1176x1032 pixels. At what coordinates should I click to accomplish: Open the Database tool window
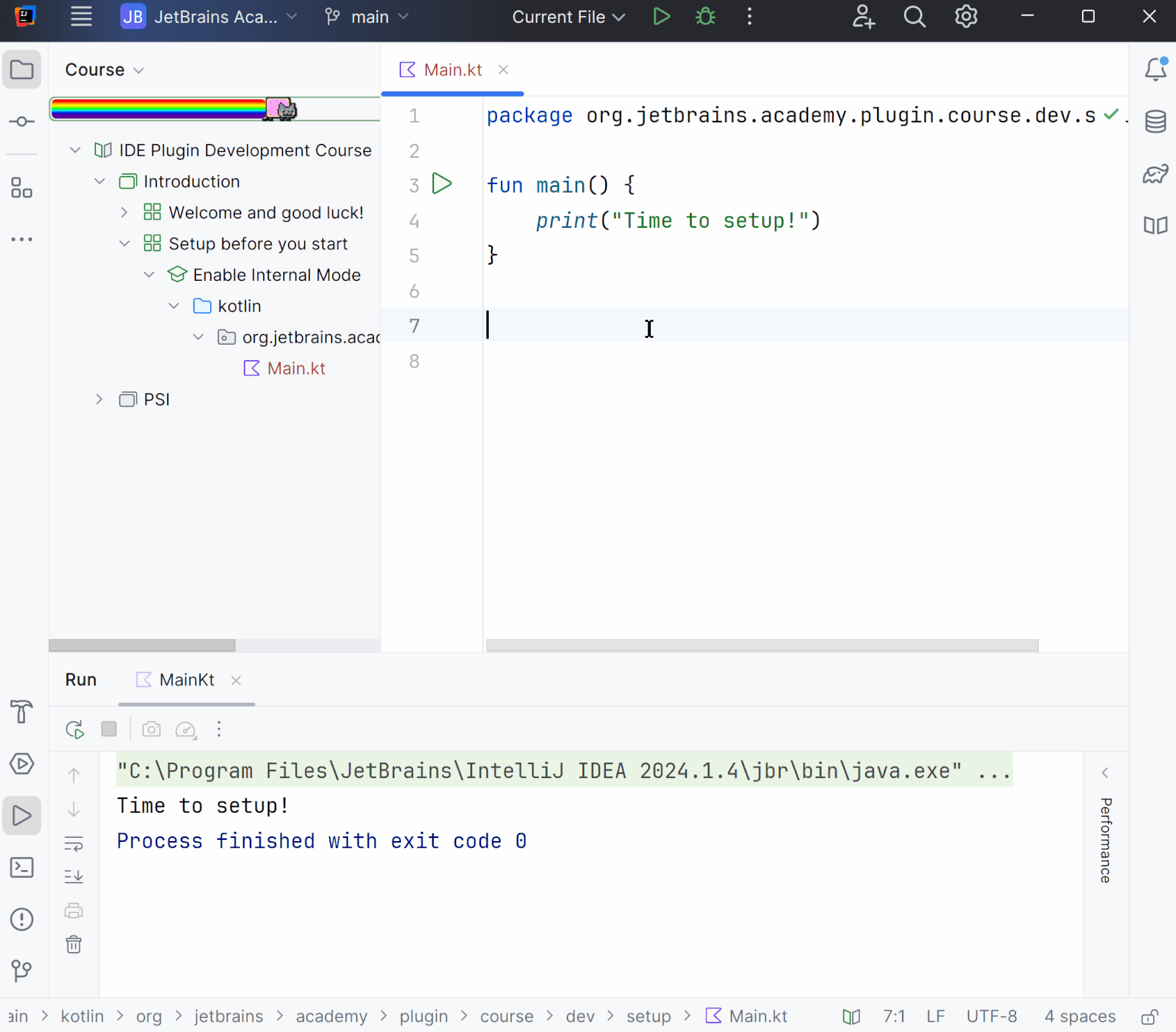(1155, 122)
